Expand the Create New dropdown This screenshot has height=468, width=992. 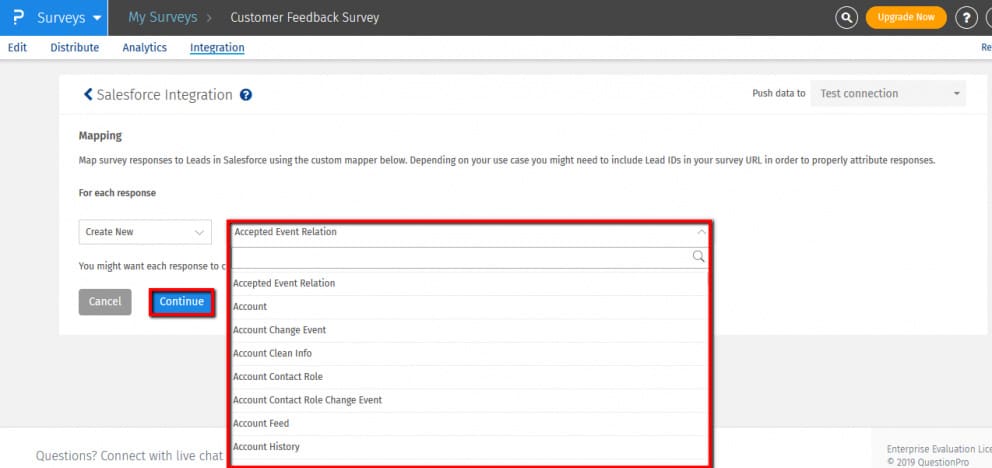pyautogui.click(x=145, y=232)
